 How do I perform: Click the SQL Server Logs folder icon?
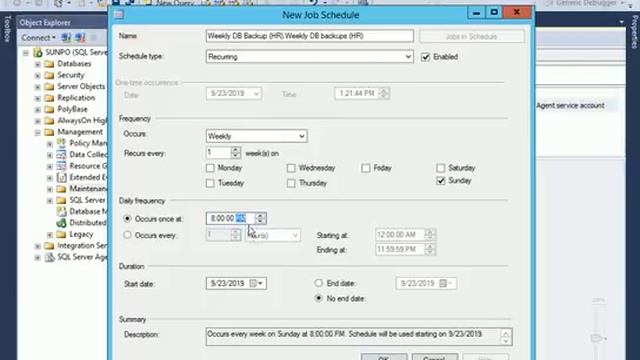(x=61, y=200)
